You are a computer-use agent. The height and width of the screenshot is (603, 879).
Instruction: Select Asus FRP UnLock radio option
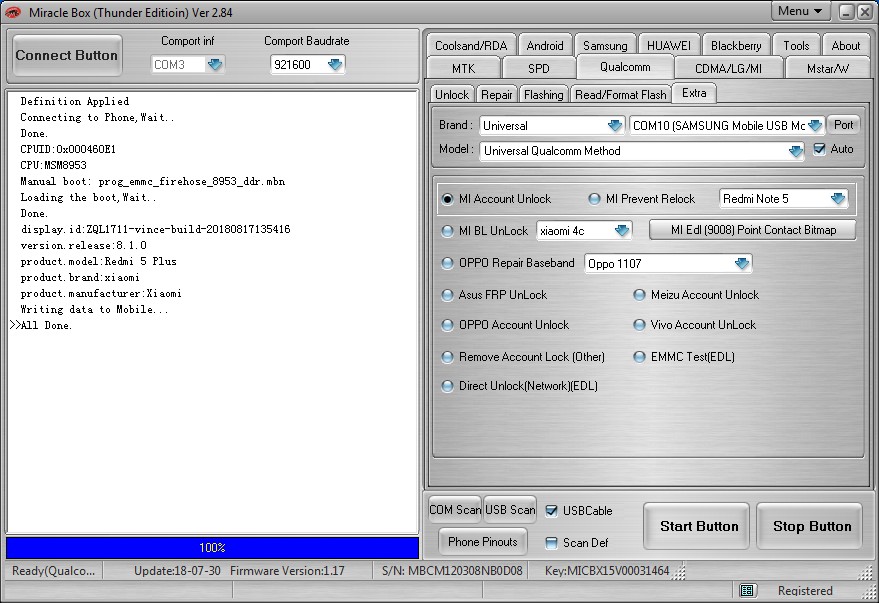click(x=447, y=295)
